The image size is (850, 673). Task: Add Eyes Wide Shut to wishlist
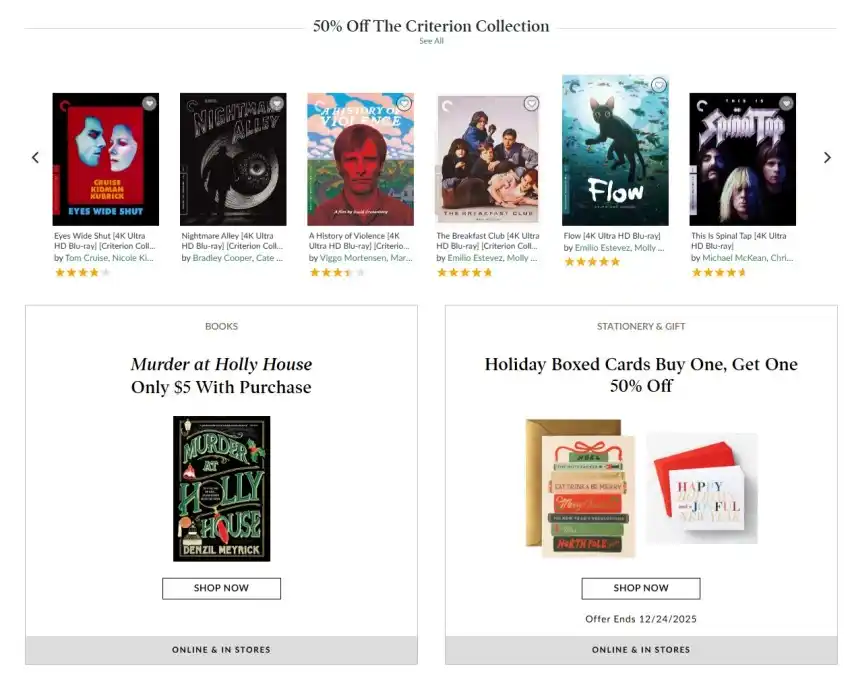pyautogui.click(x=149, y=103)
